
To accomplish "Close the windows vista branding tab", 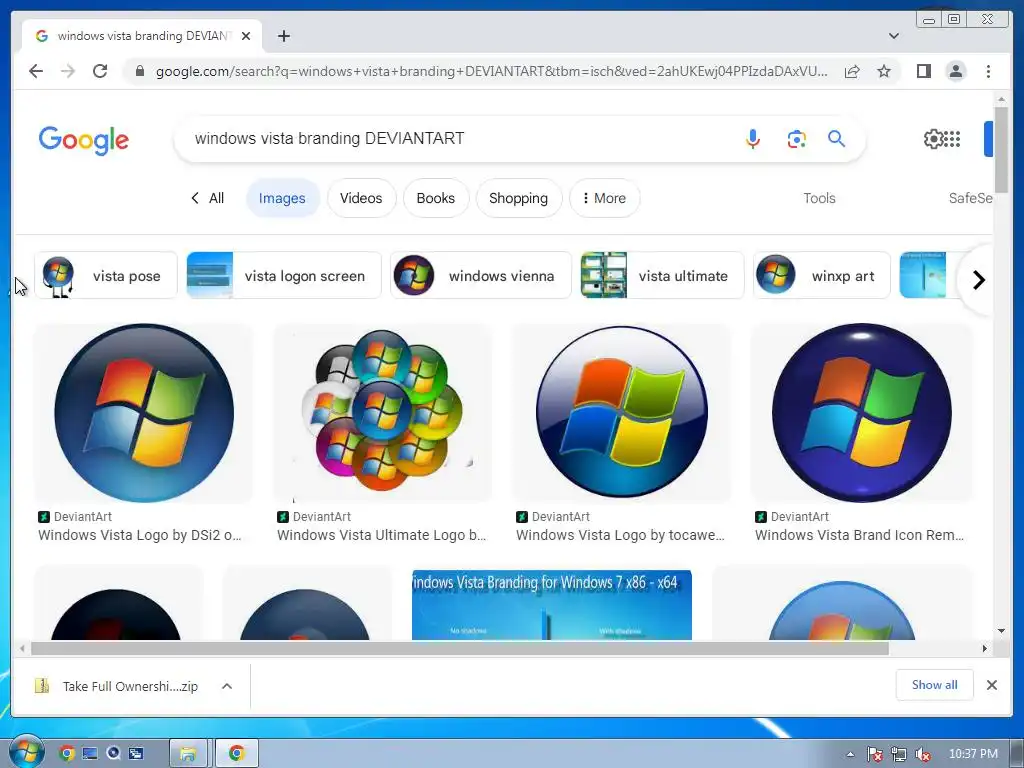I will [246, 36].
